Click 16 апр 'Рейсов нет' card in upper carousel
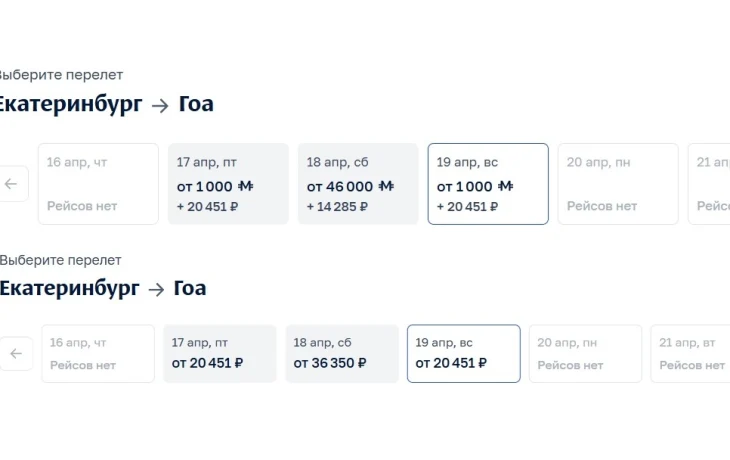Image resolution: width=730 pixels, height=460 pixels. (x=98, y=184)
